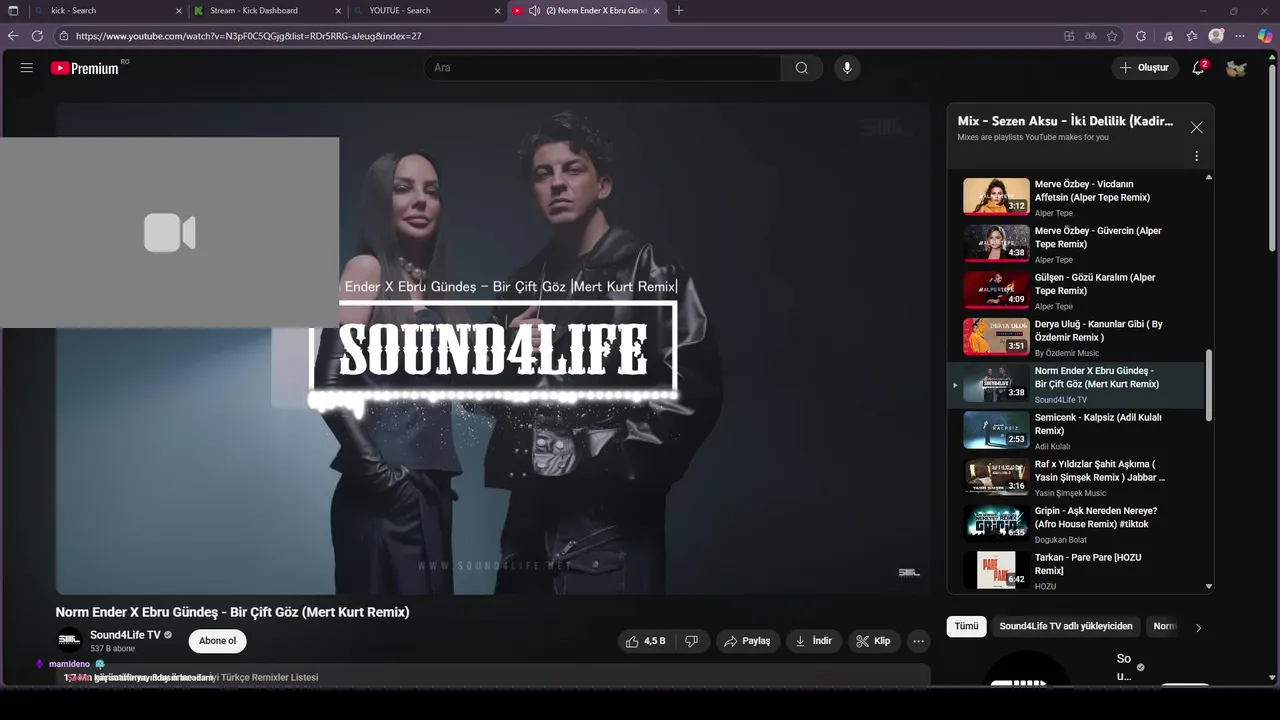Launch Copilot from toolbar icon
1280x720 pixels.
point(1265,36)
